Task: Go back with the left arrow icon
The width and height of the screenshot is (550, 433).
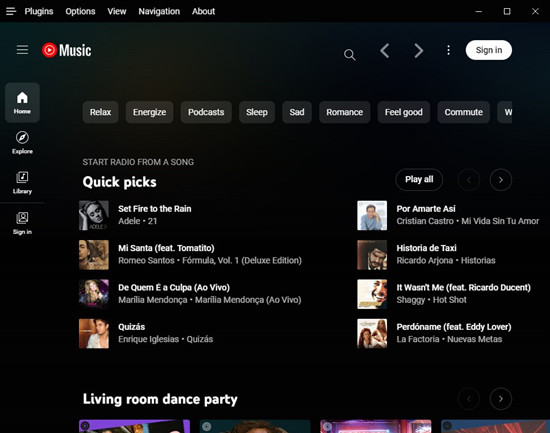Action: click(385, 51)
